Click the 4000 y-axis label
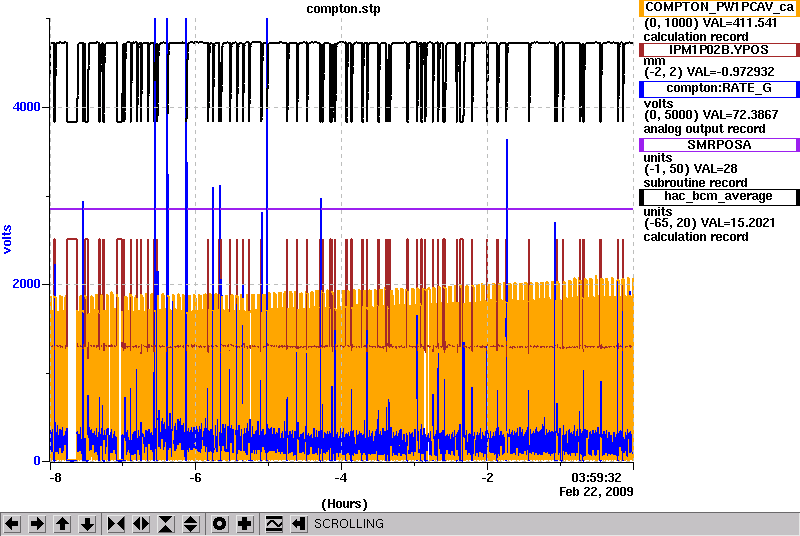The image size is (800, 536). click(27, 107)
